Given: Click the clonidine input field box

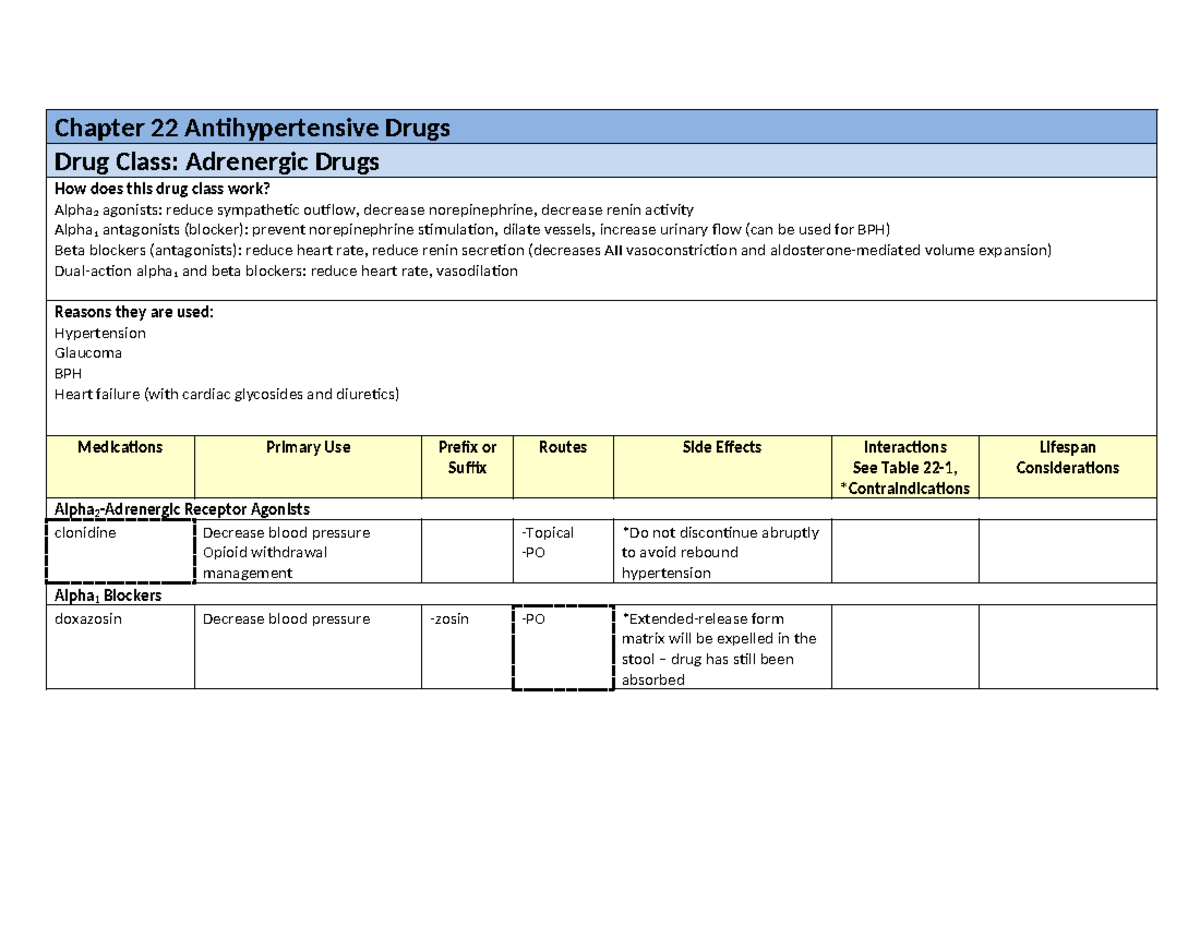Looking at the screenshot, I should pyautogui.click(x=118, y=551).
